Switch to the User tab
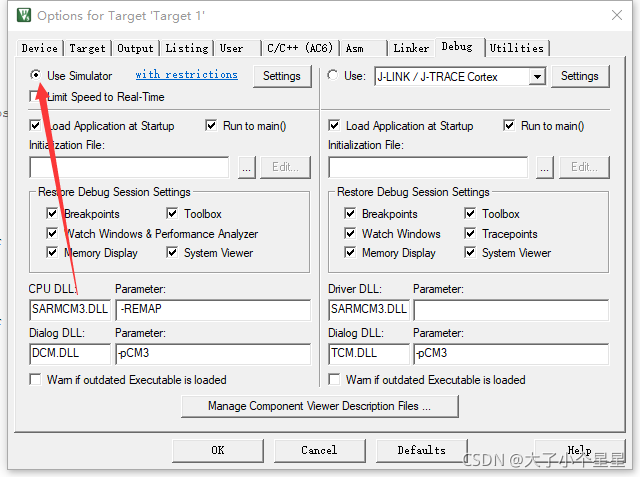The image size is (640, 477). coord(238,48)
